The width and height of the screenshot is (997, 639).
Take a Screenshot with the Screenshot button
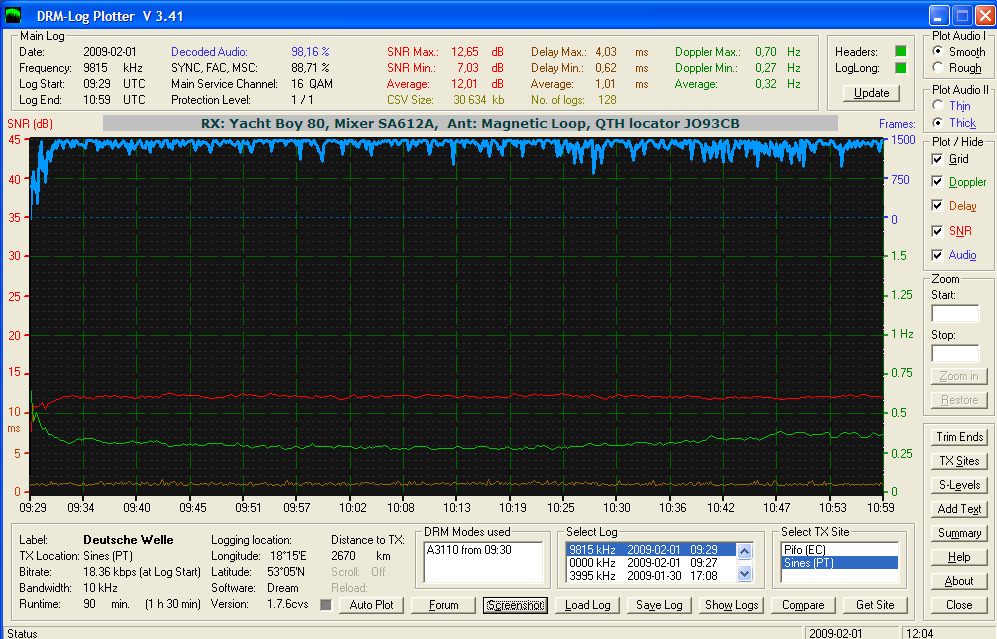pos(515,605)
